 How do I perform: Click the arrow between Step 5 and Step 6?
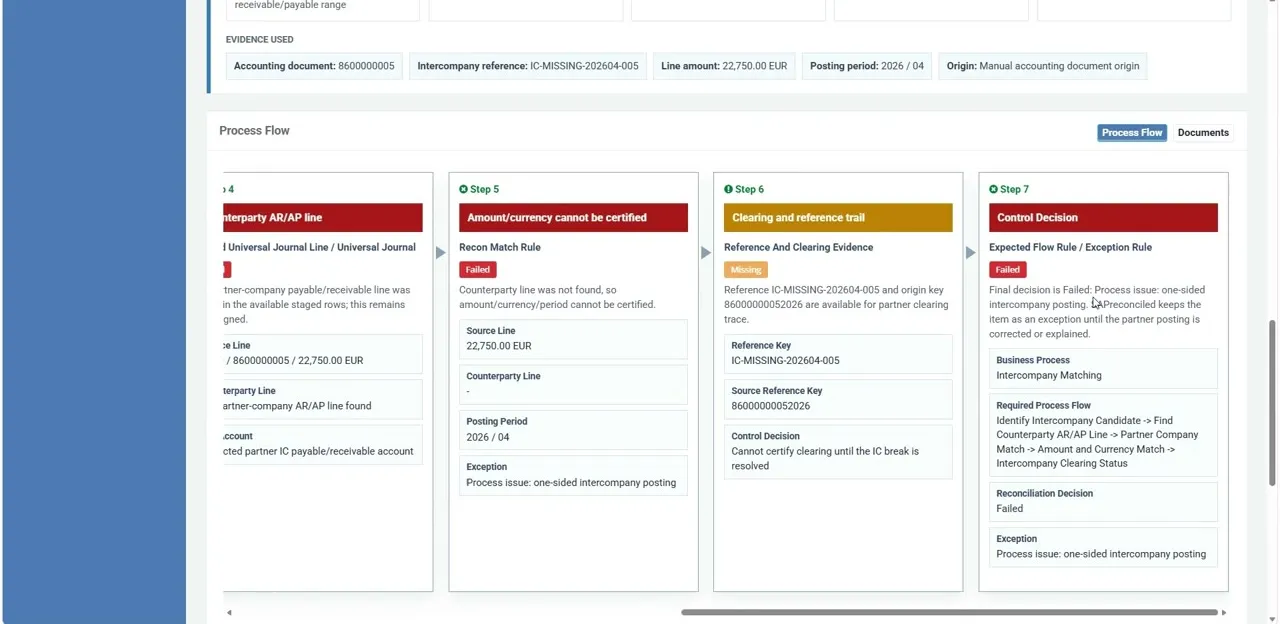706,253
